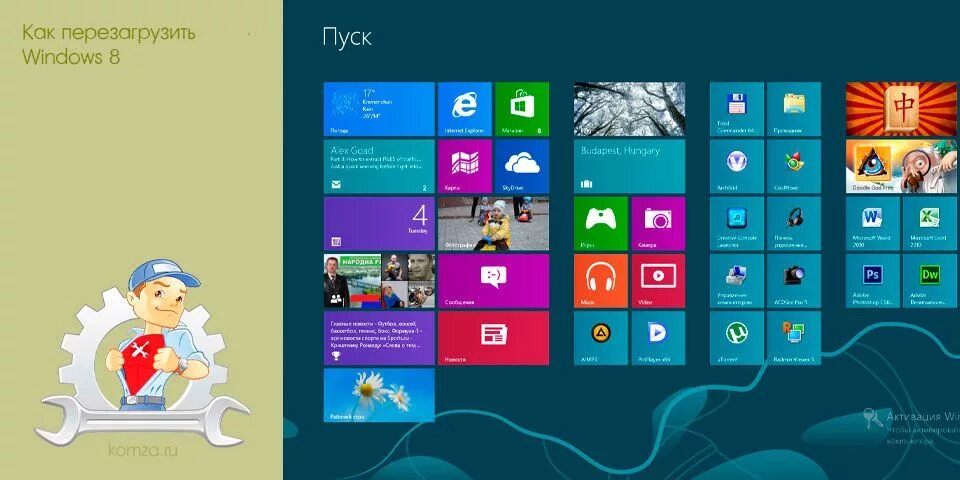Image resolution: width=960 pixels, height=480 pixels.
Task: Open the People tile with contact photos
Action: pos(379,281)
